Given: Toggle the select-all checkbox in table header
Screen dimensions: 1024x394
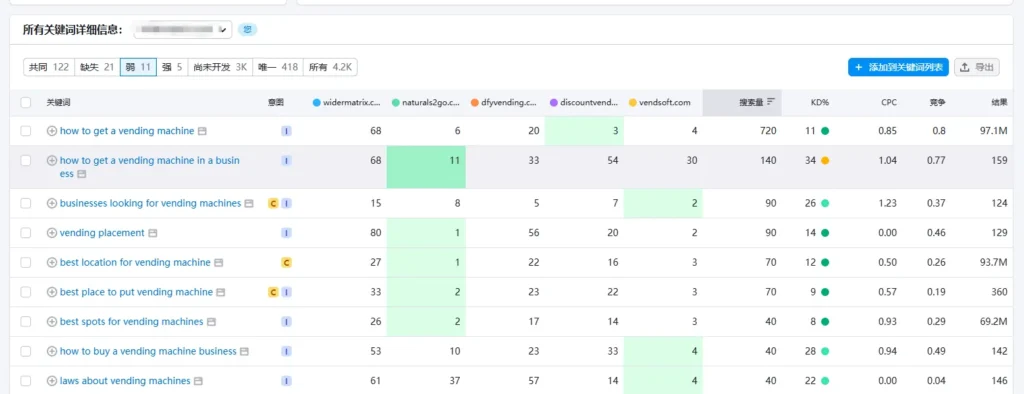Looking at the screenshot, I should [x=25, y=103].
